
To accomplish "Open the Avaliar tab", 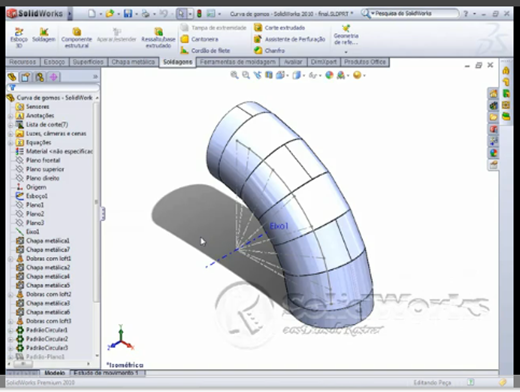I will tap(293, 62).
